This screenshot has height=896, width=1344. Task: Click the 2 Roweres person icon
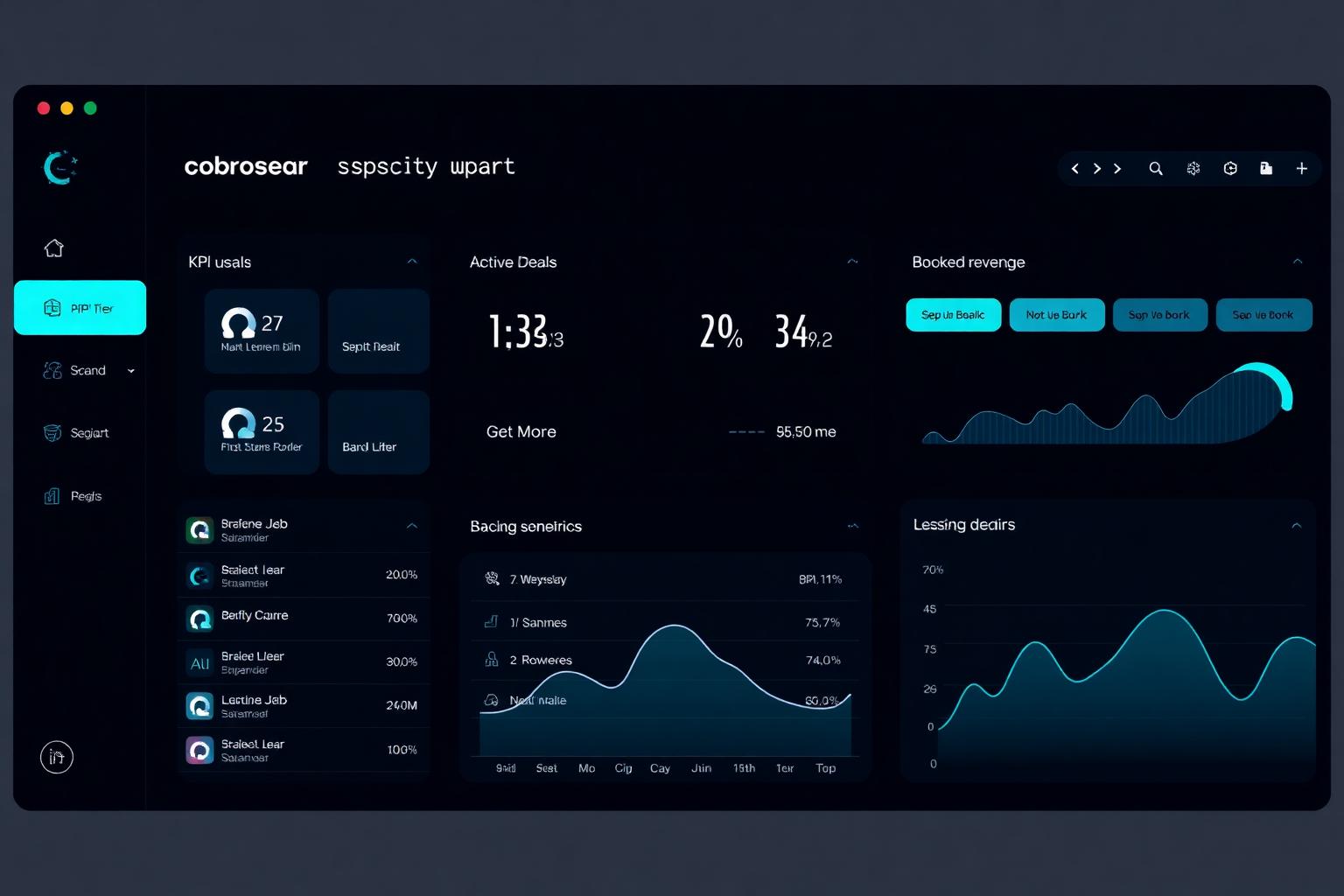pos(492,660)
